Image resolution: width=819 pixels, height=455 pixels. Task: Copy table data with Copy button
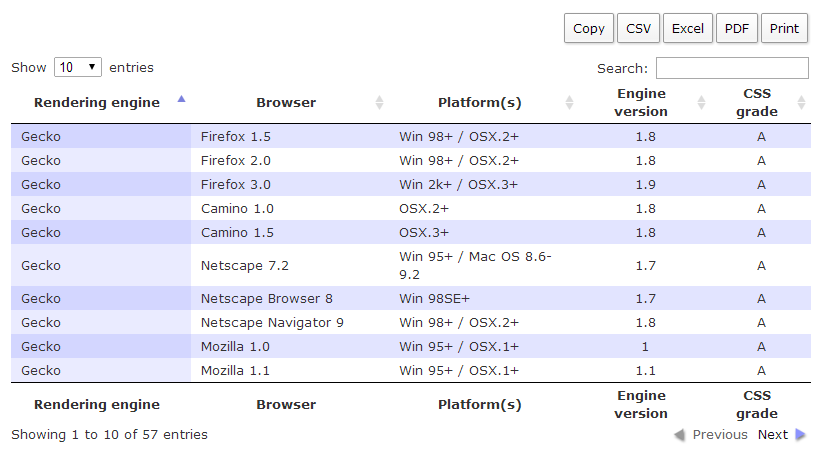click(589, 28)
